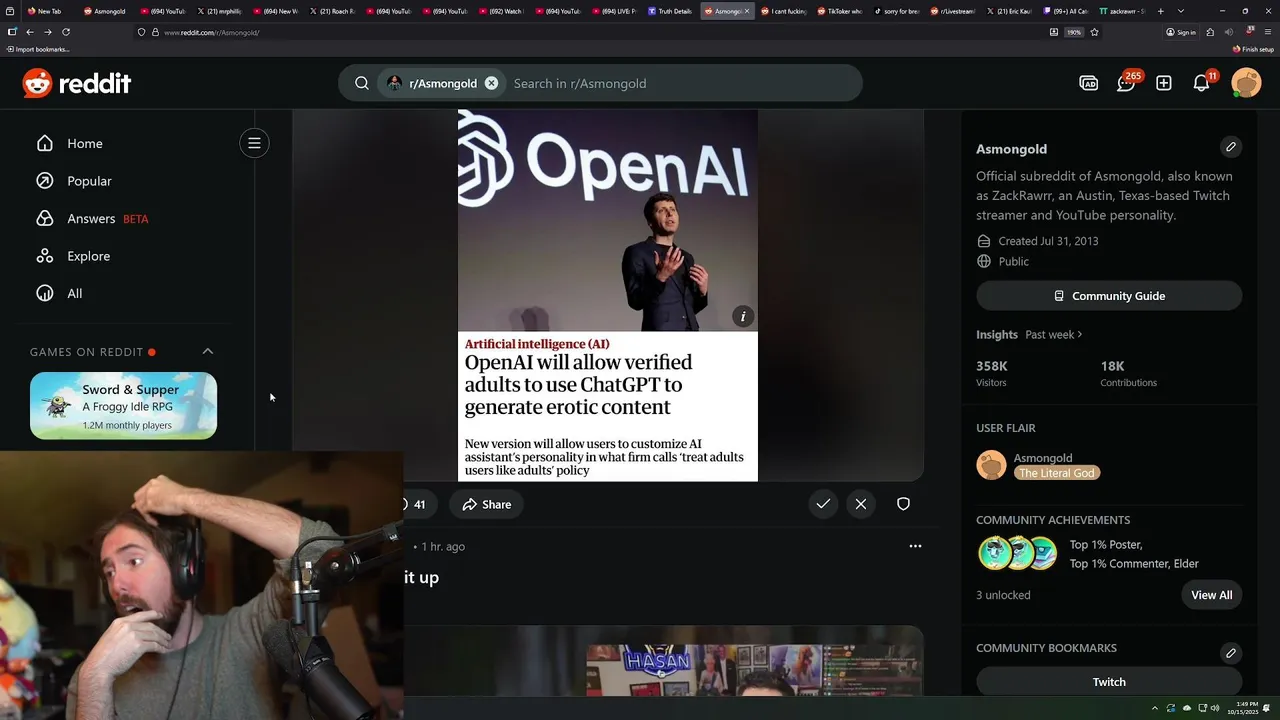Go back in browser history

(29, 32)
